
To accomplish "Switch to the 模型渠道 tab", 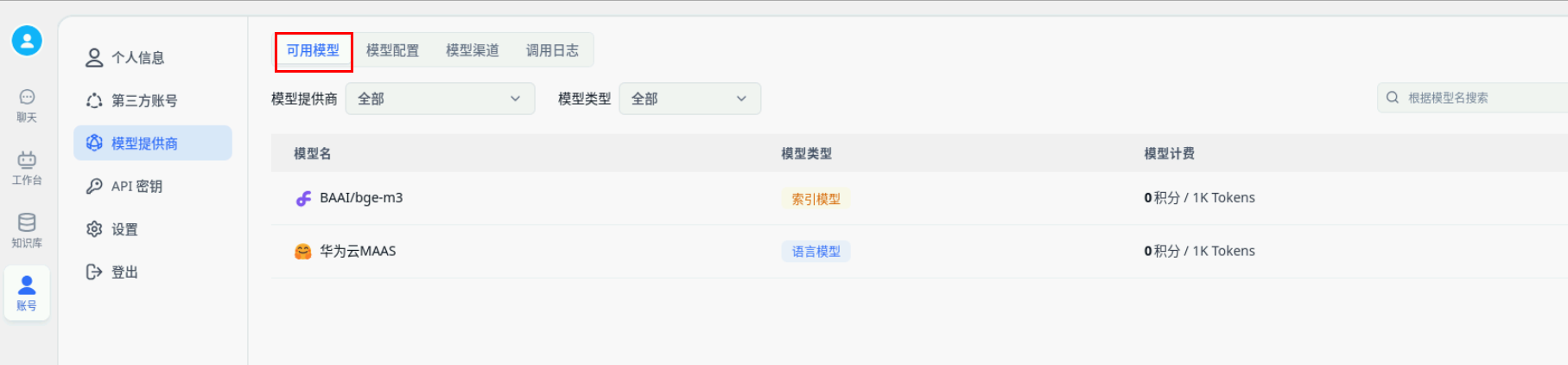I will [x=472, y=51].
